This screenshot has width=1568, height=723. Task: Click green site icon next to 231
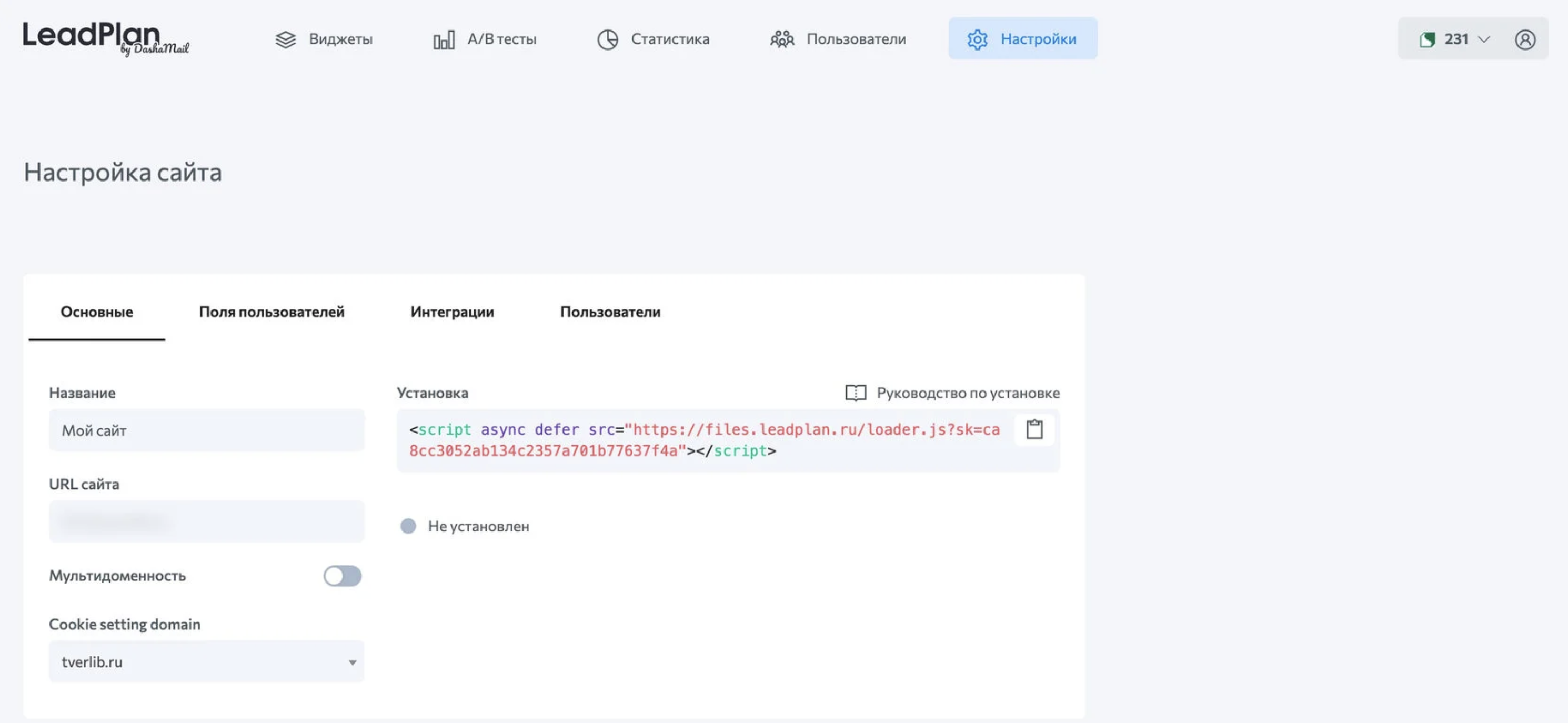(x=1428, y=39)
